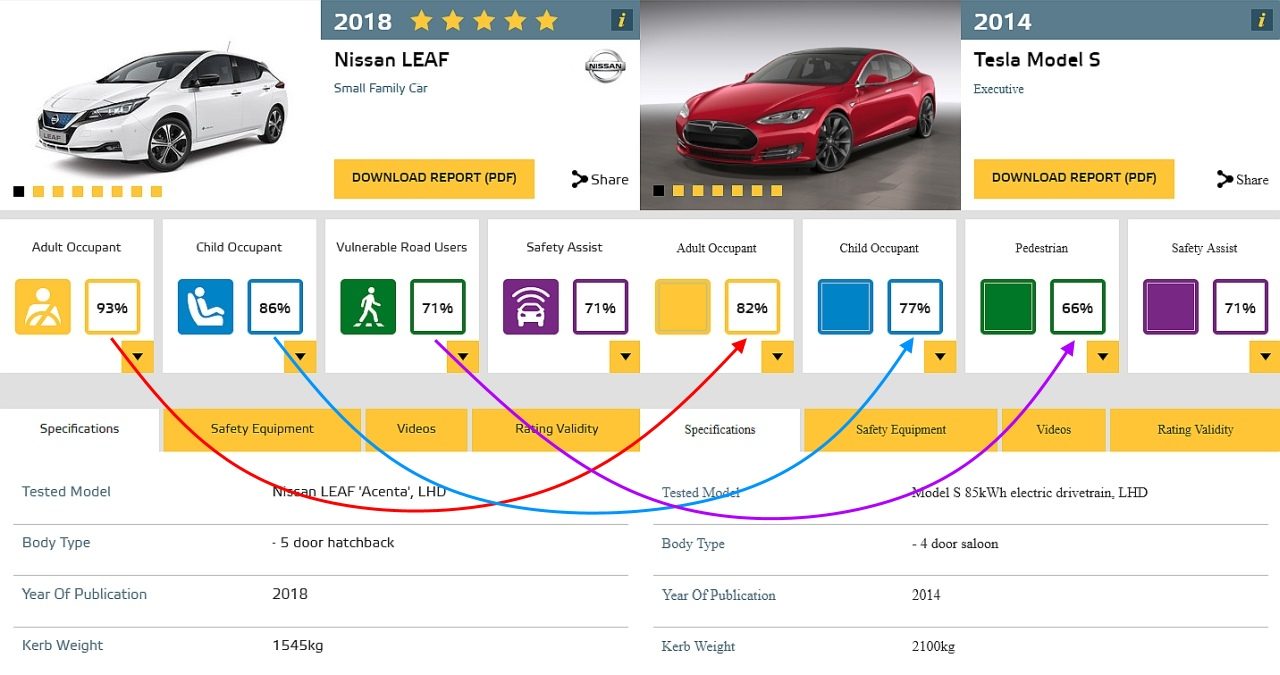Click the 'Body Type' label on the Nissan page

pos(56,543)
